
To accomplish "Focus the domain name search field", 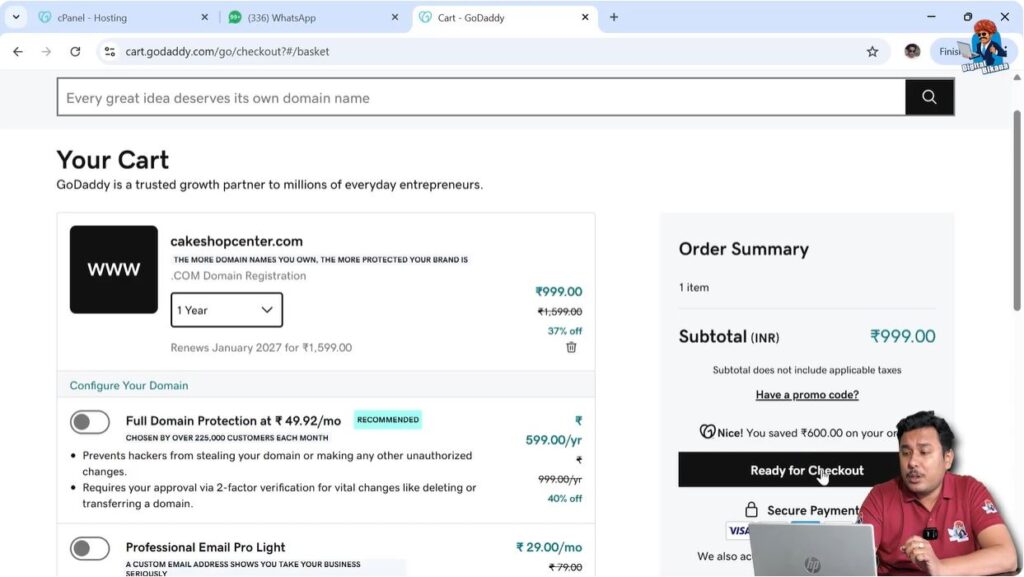I will click(x=481, y=97).
